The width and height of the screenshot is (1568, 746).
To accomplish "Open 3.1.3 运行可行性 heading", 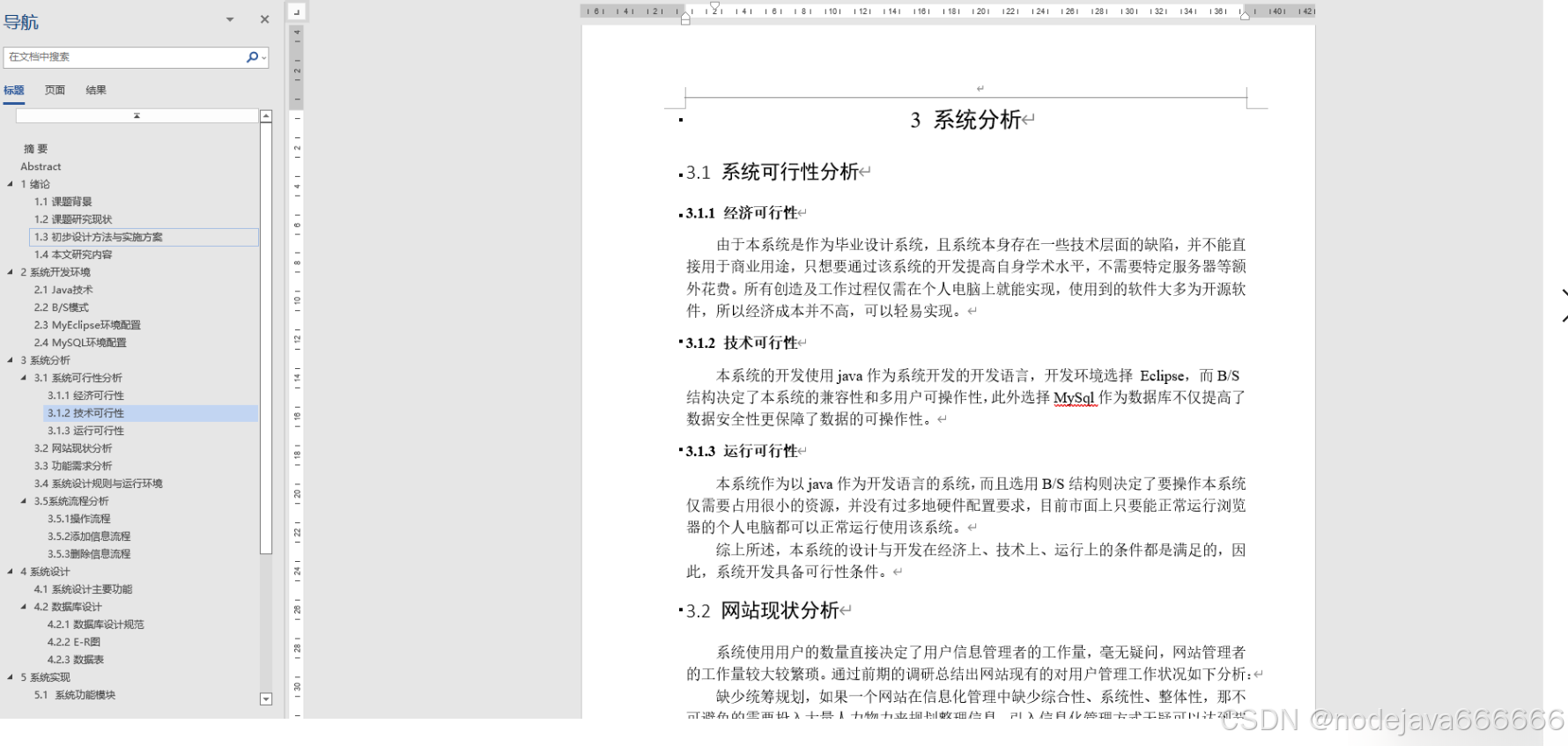I will [86, 431].
